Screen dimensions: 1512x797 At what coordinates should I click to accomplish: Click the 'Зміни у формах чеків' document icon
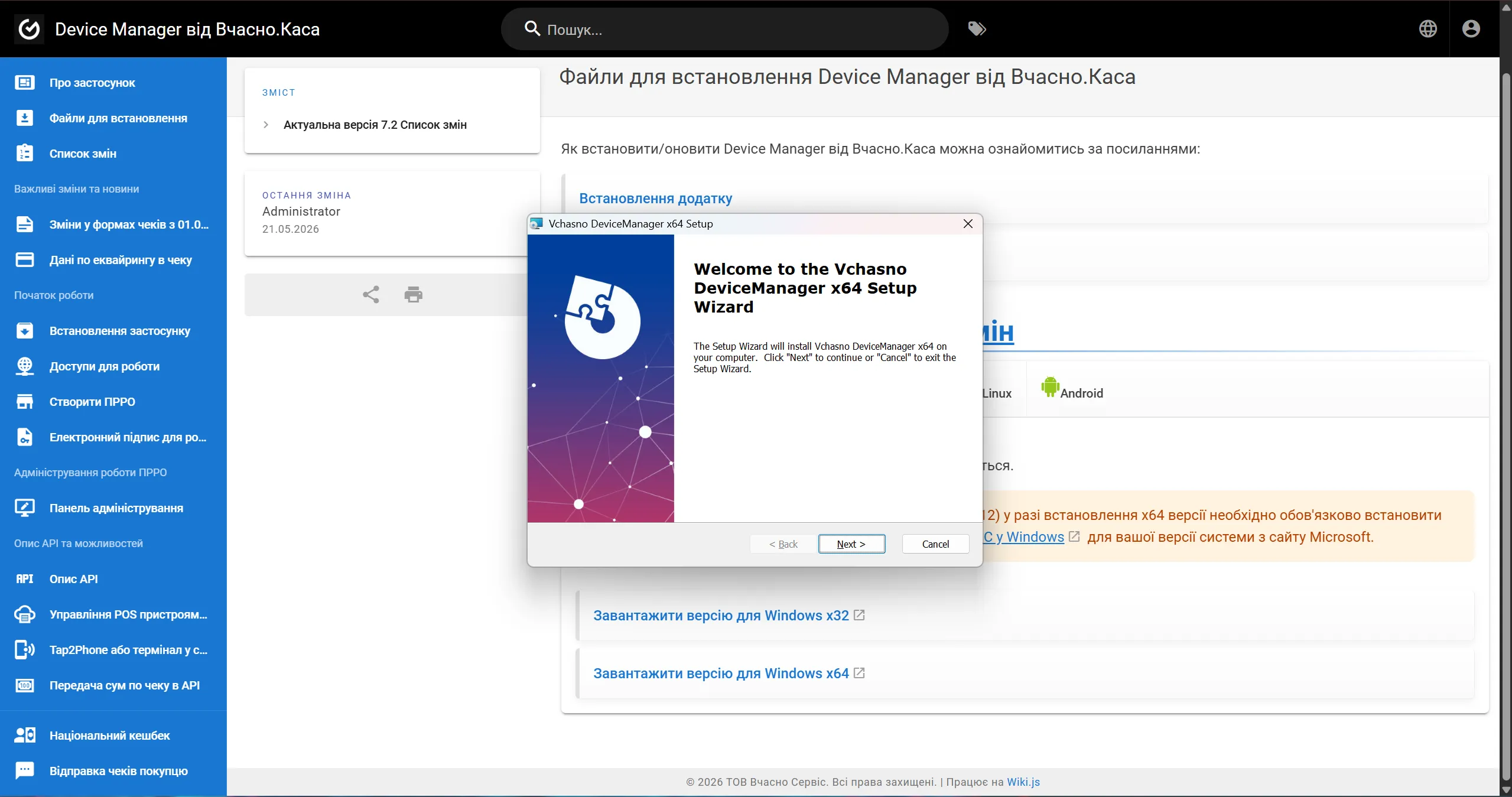pos(25,225)
